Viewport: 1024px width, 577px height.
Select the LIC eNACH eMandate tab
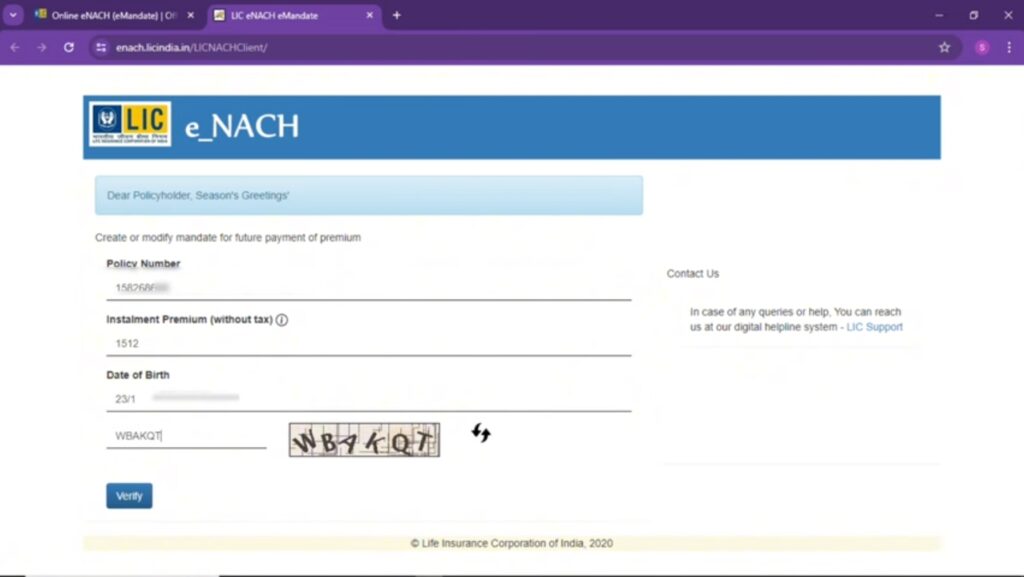coord(292,15)
